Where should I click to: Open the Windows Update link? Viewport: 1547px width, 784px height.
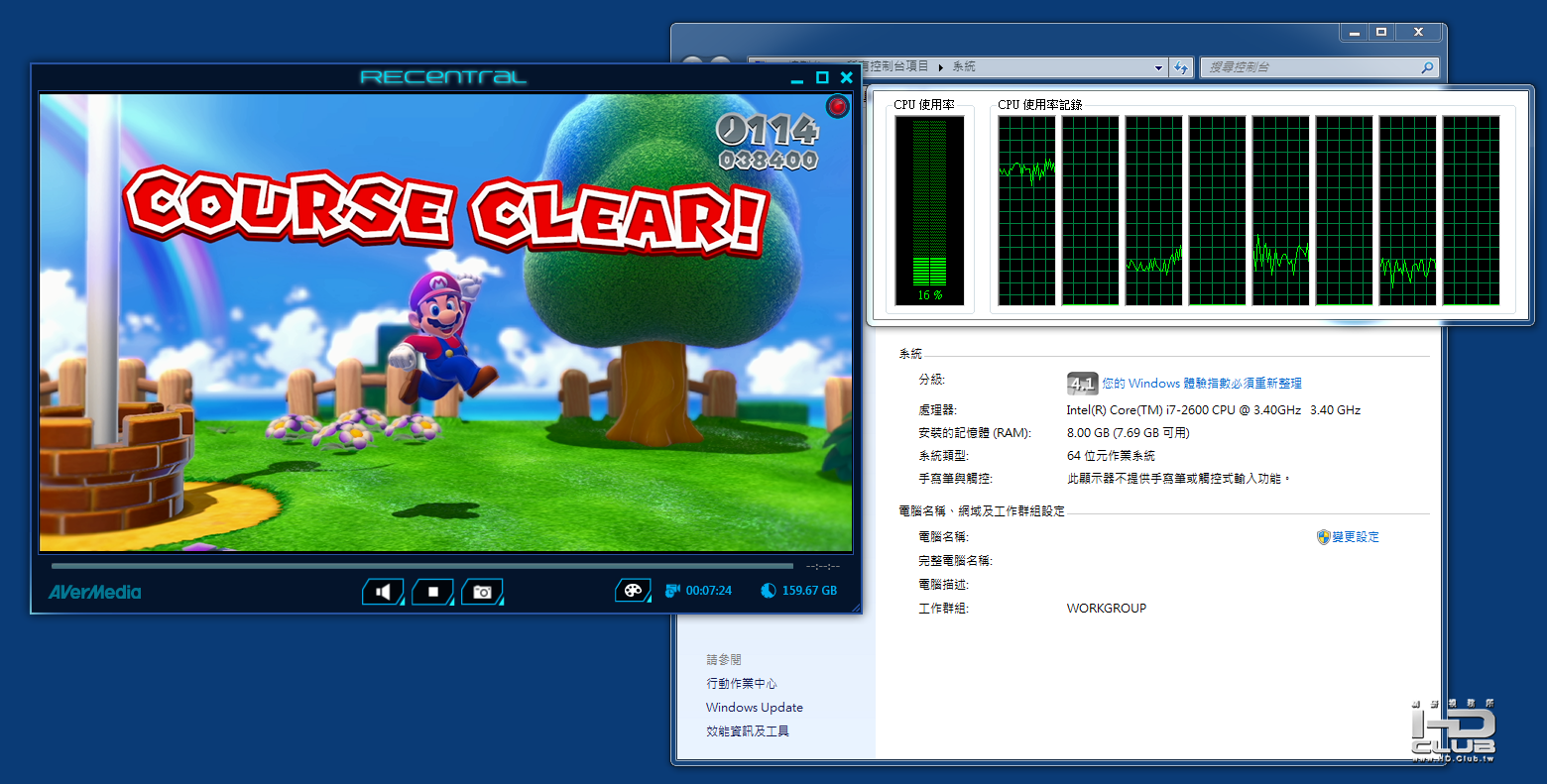[x=755, y=708]
